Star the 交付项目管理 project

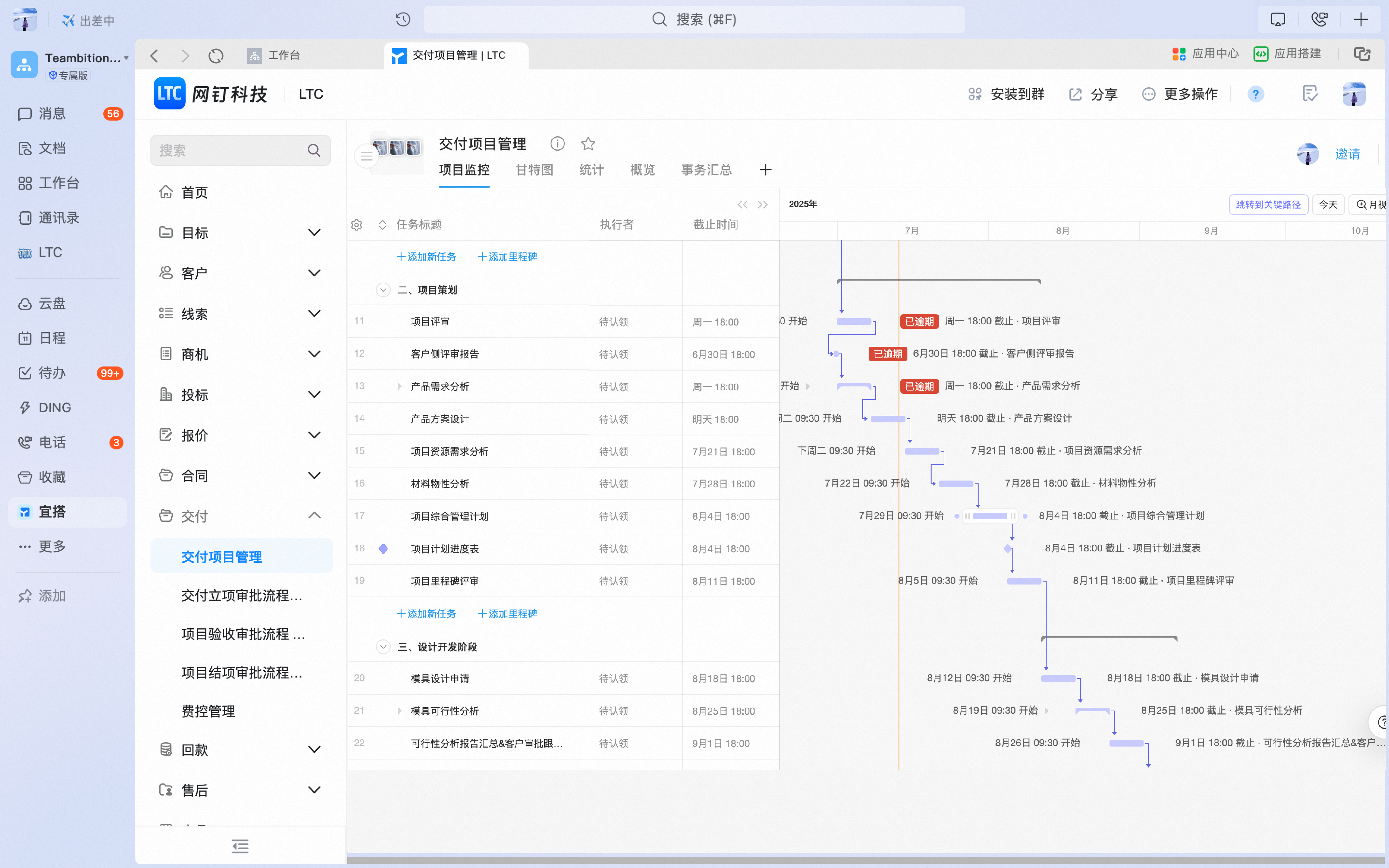click(x=588, y=143)
